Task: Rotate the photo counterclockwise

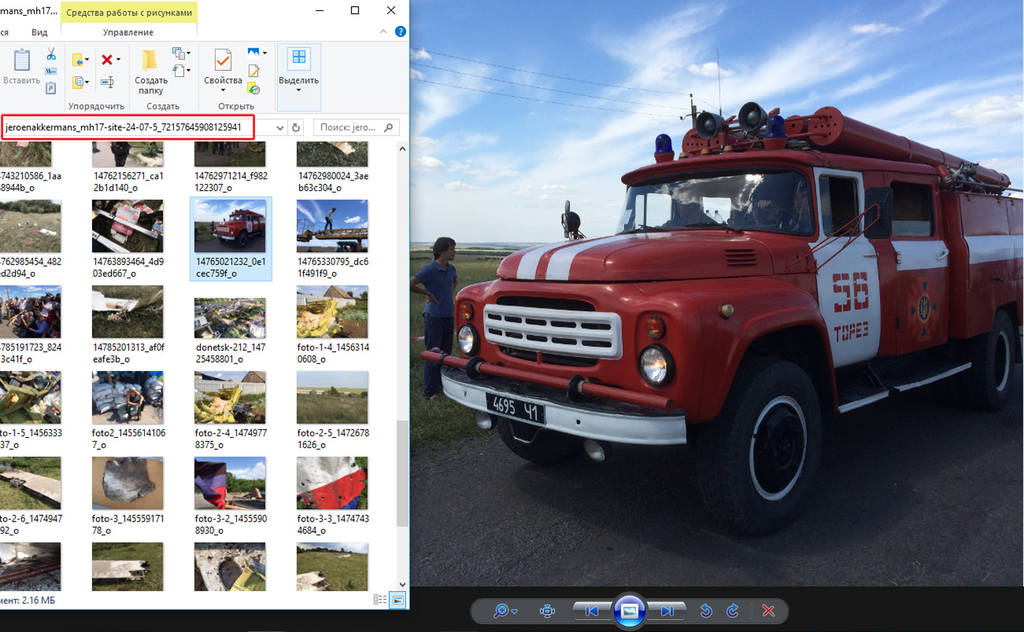Action: pos(705,611)
